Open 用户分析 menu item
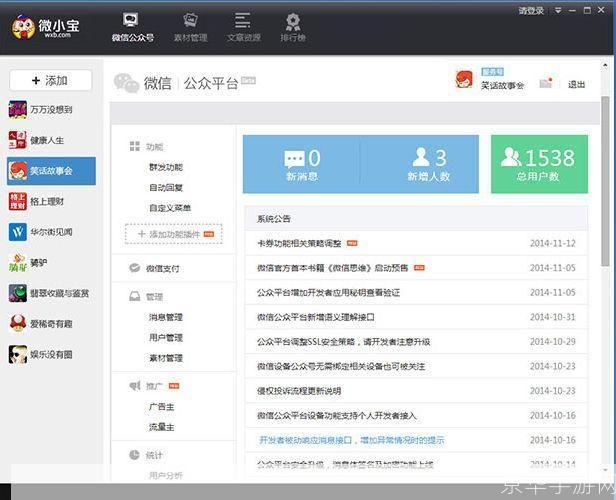This screenshot has height=500, width=616. click(x=166, y=476)
